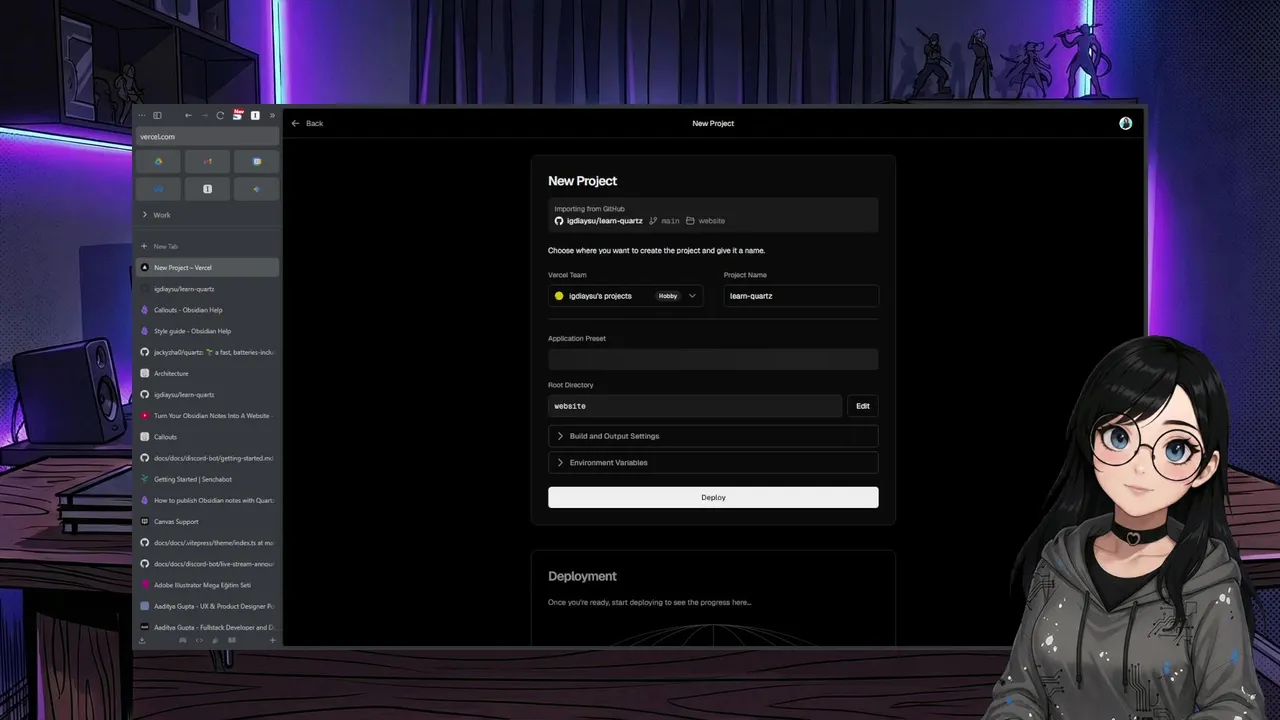Open the colorful diamond pinned shortcut
1280x720 pixels.
pos(256,188)
